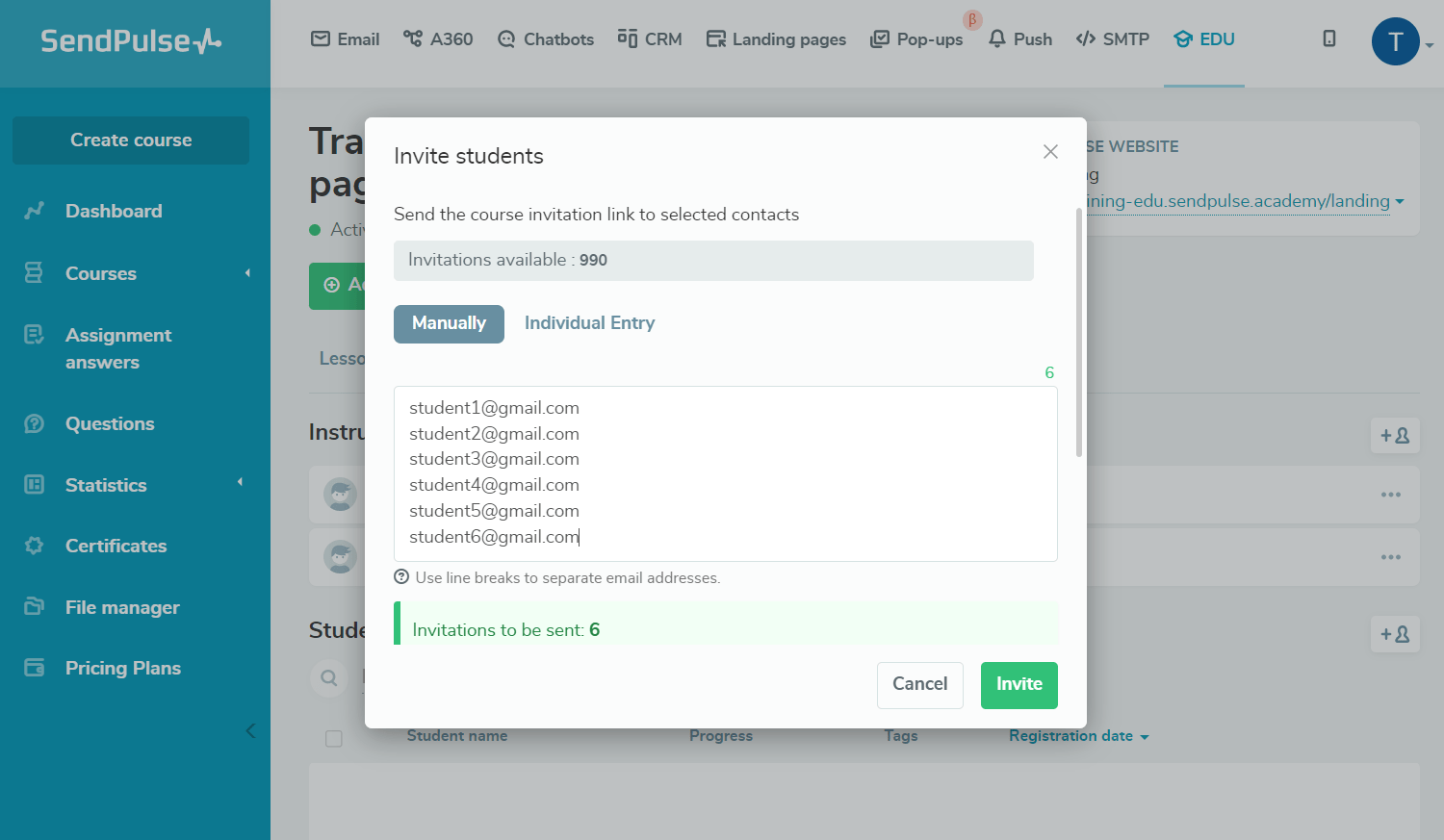The height and width of the screenshot is (840, 1444).
Task: Sort by Registration date dropdown
Action: (x=1078, y=736)
